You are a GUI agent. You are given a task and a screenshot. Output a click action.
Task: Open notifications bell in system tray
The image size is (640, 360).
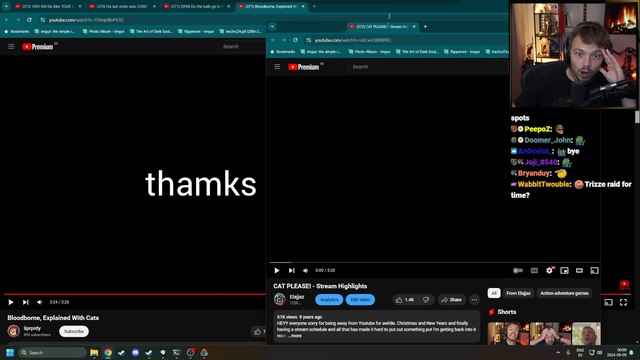coord(631,353)
